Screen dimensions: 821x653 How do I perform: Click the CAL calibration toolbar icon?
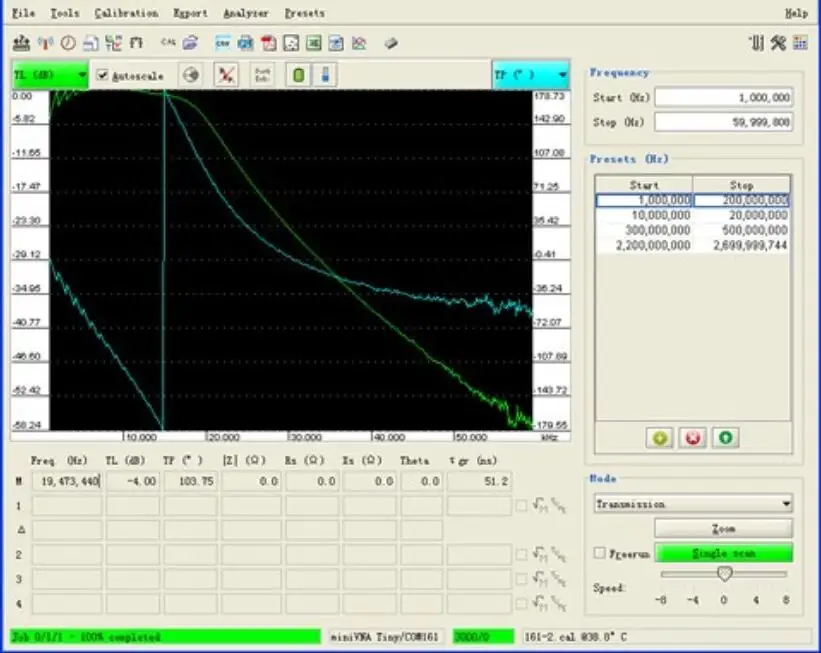coord(168,42)
